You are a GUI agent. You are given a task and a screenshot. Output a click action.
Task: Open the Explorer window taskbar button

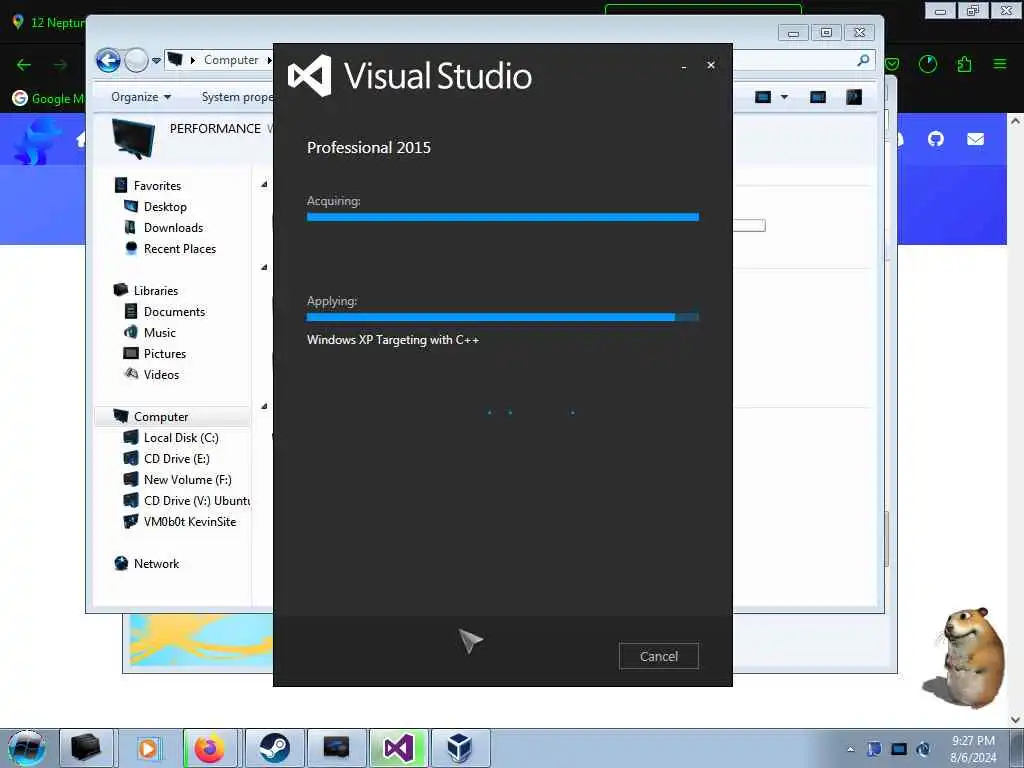[336, 748]
